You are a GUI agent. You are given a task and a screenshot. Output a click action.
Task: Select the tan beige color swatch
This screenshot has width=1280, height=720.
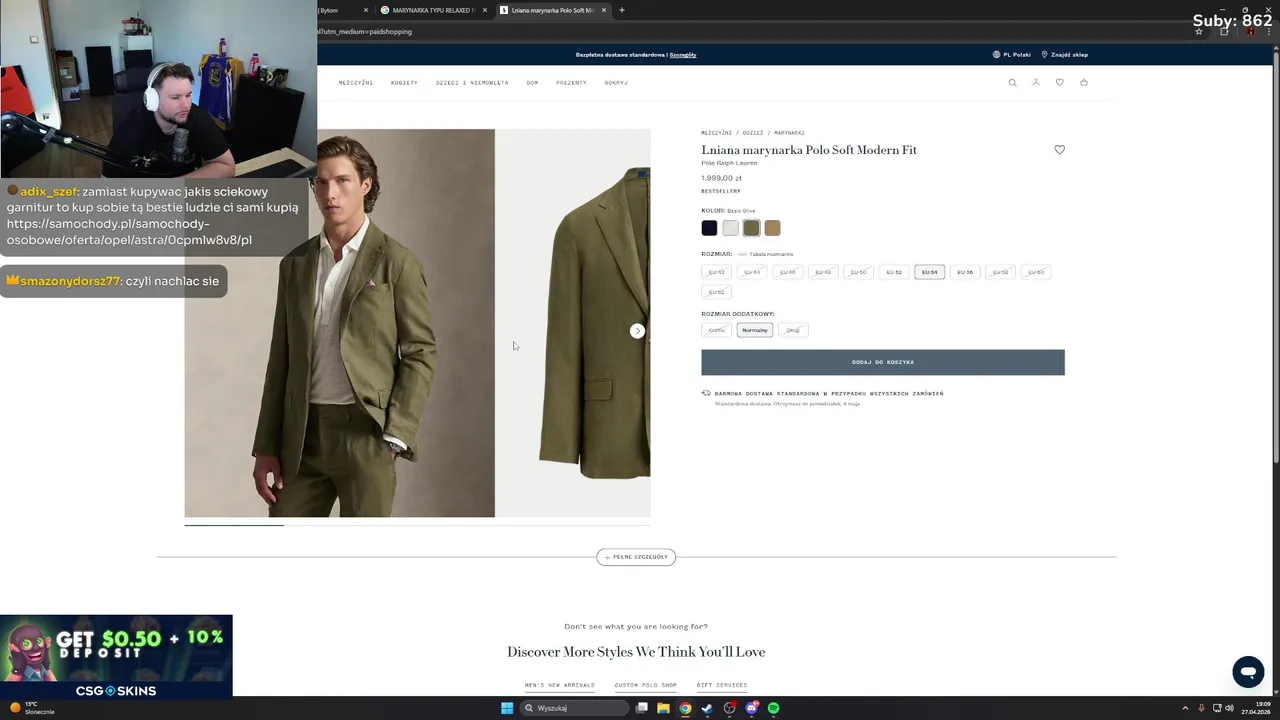[772, 228]
